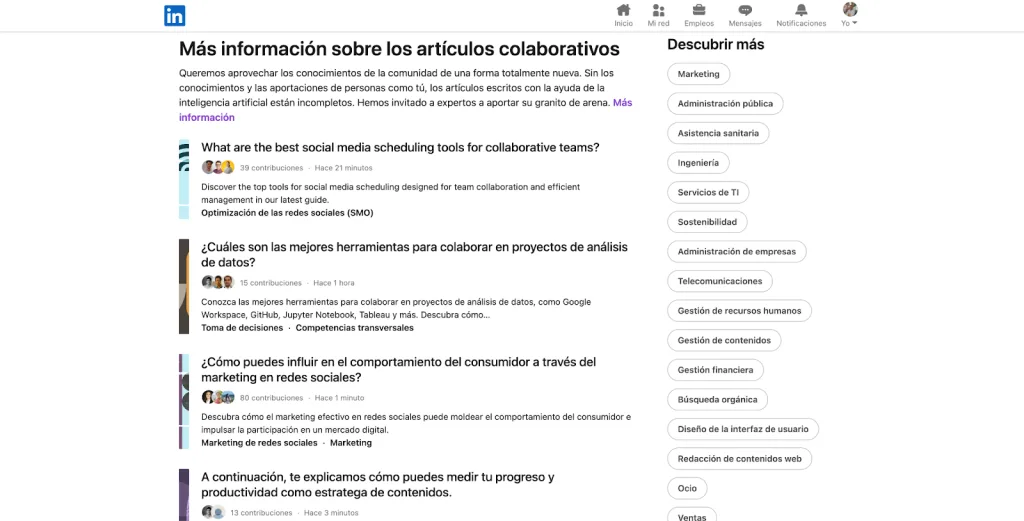Click contributor avatars beside 39 contribuciones
Screen dimensions: 1024x521
pyautogui.click(x=217, y=167)
